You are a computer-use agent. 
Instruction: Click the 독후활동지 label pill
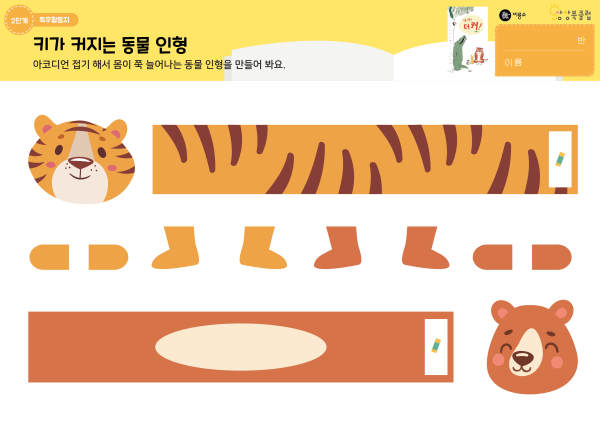54,20
